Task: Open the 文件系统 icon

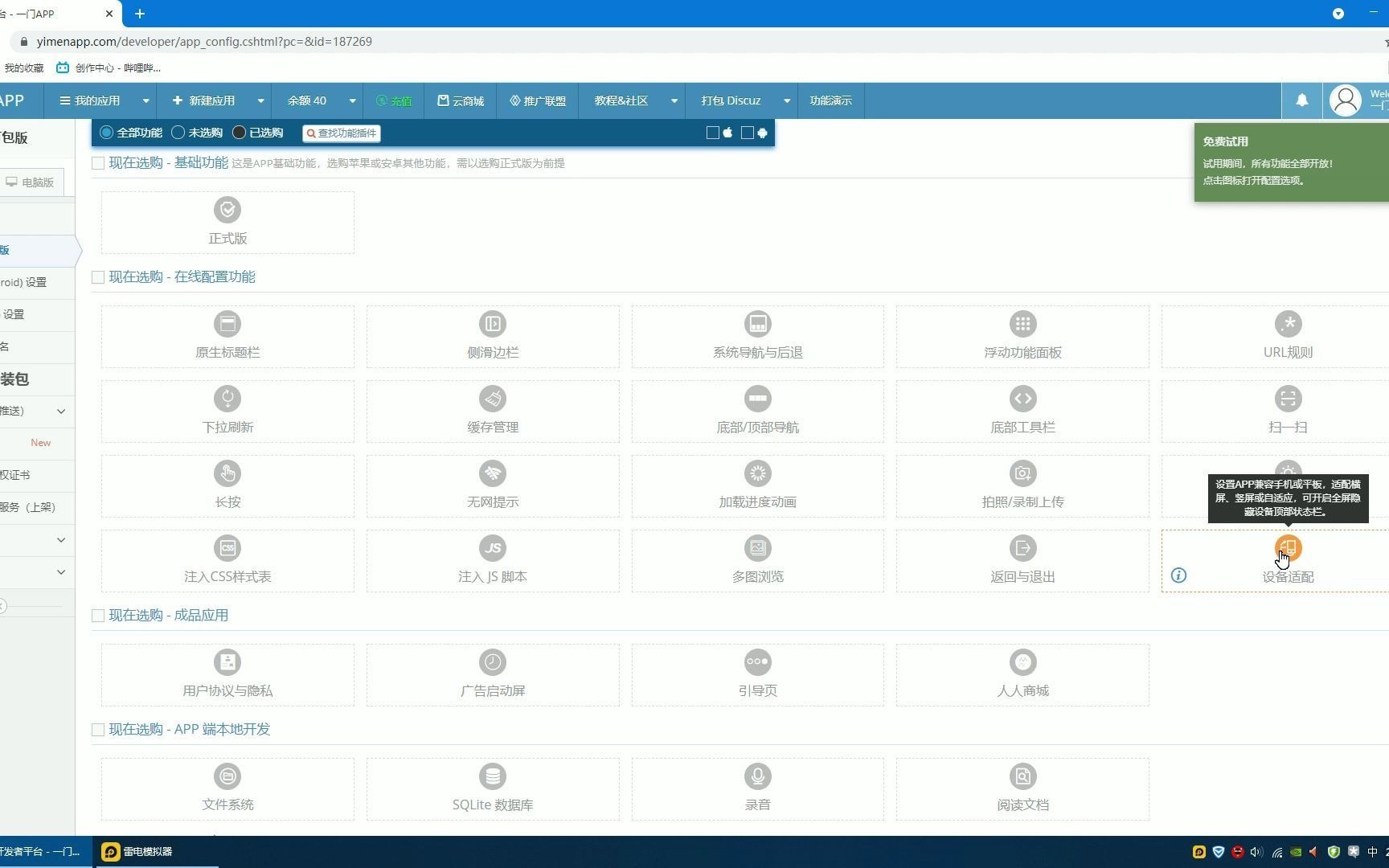Action: coord(227,776)
